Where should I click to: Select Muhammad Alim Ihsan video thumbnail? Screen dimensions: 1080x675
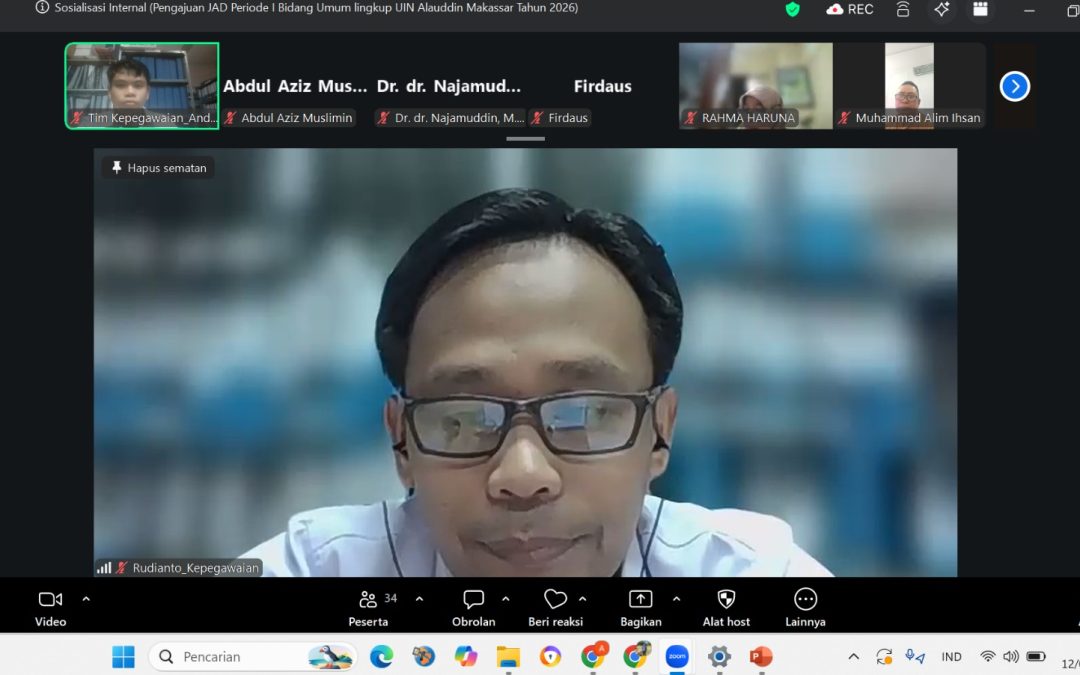[909, 85]
